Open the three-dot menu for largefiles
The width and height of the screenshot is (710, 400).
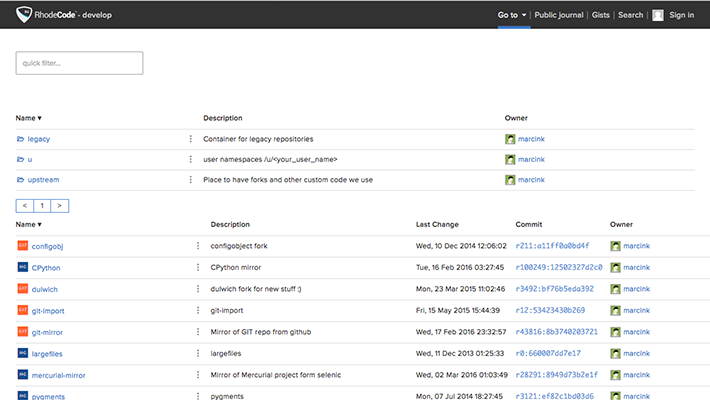pyautogui.click(x=198, y=353)
